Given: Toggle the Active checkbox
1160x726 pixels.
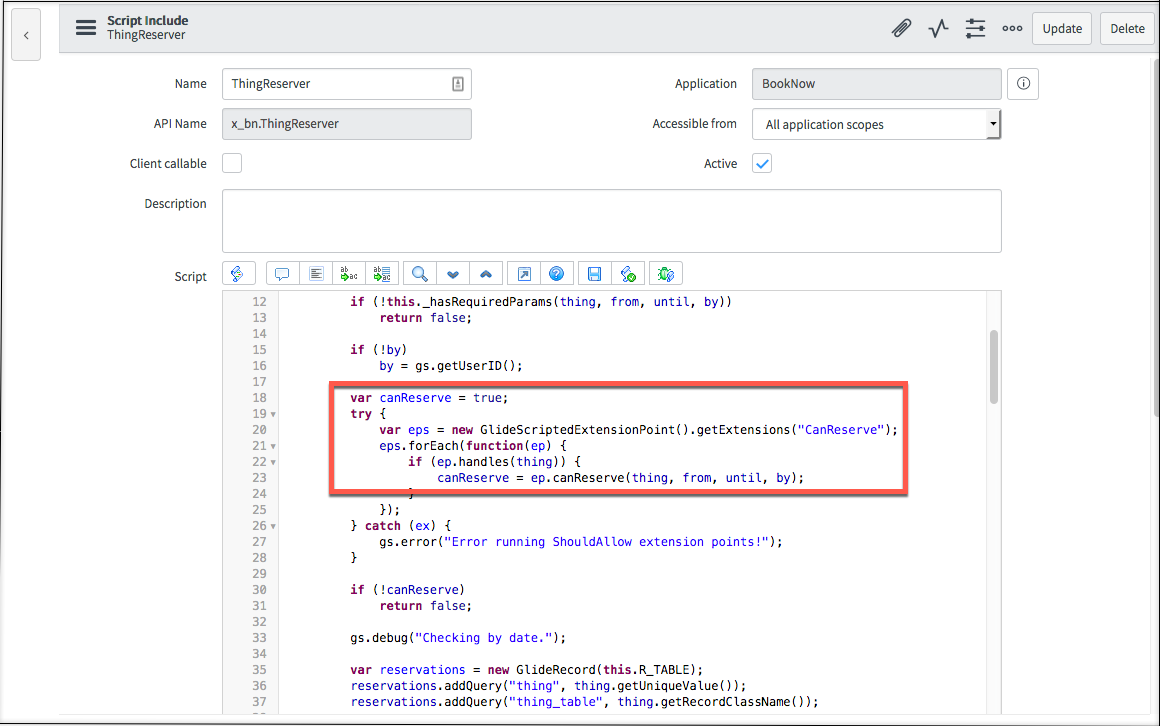Looking at the screenshot, I should coord(762,163).
